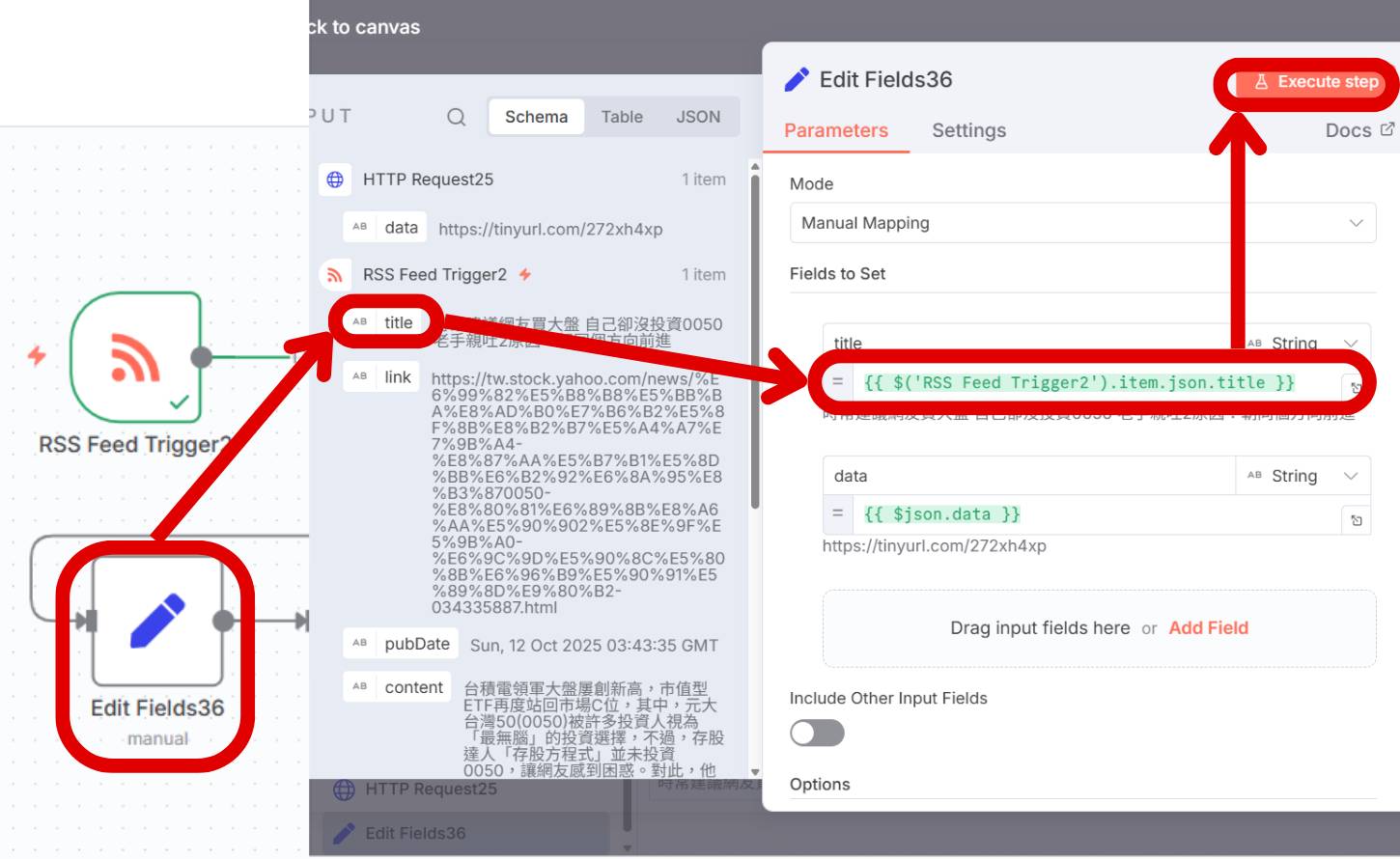Click the RSS Feed Trigger2 node icon
Image resolution: width=1400 pixels, height=859 pixels.
tap(136, 357)
